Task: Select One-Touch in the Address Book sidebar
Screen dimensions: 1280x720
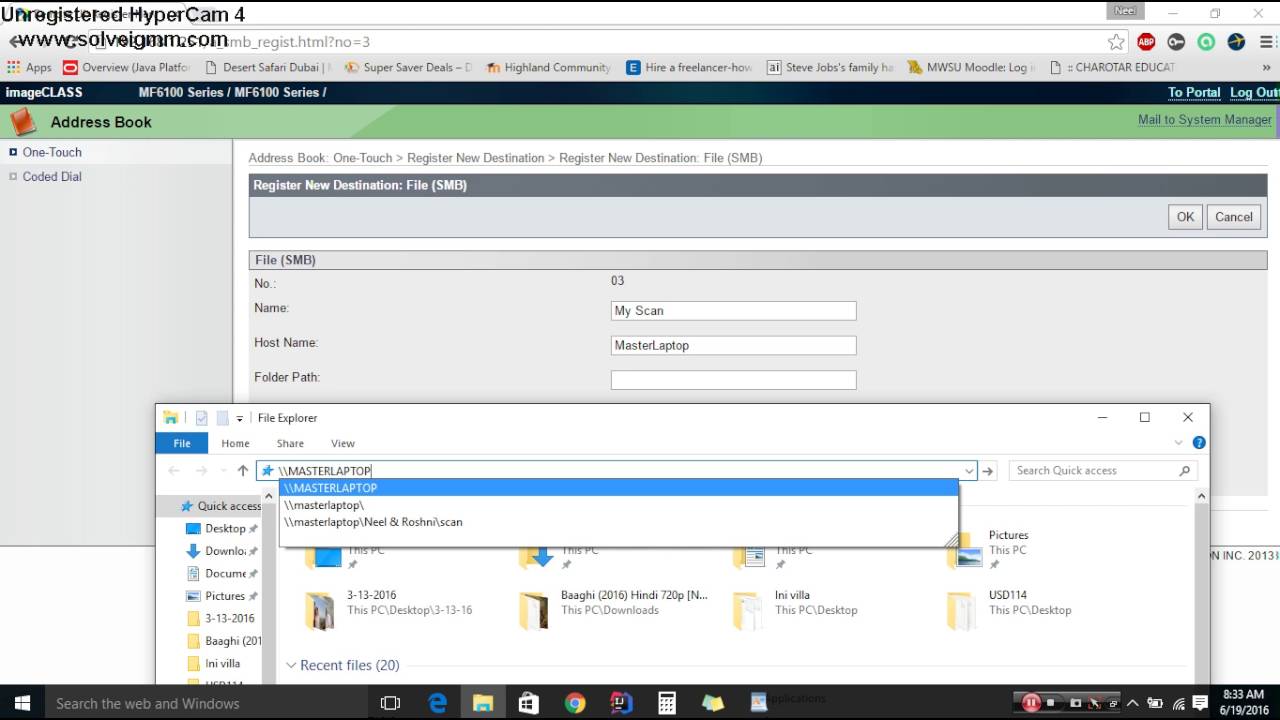Action: tap(52, 152)
